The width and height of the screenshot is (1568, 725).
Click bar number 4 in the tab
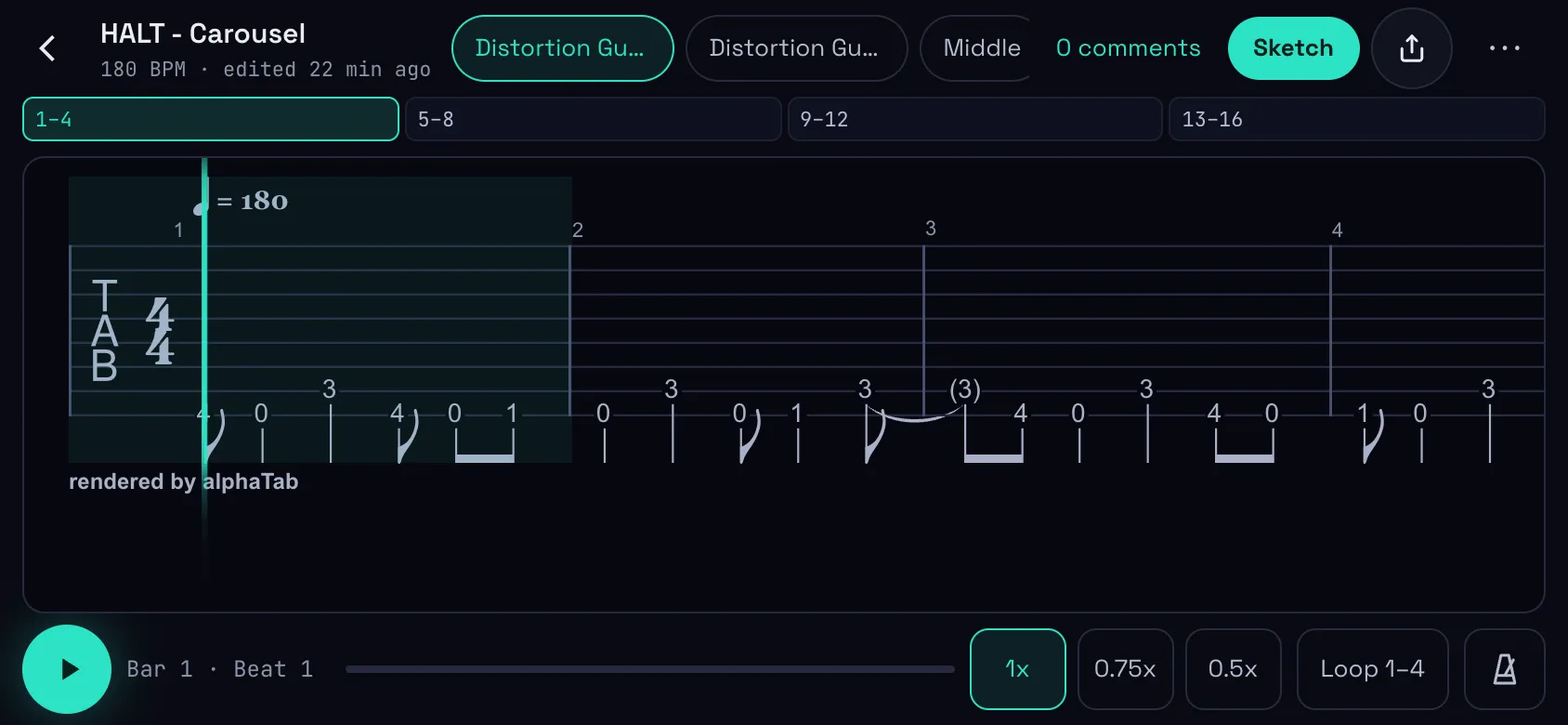coord(1337,230)
